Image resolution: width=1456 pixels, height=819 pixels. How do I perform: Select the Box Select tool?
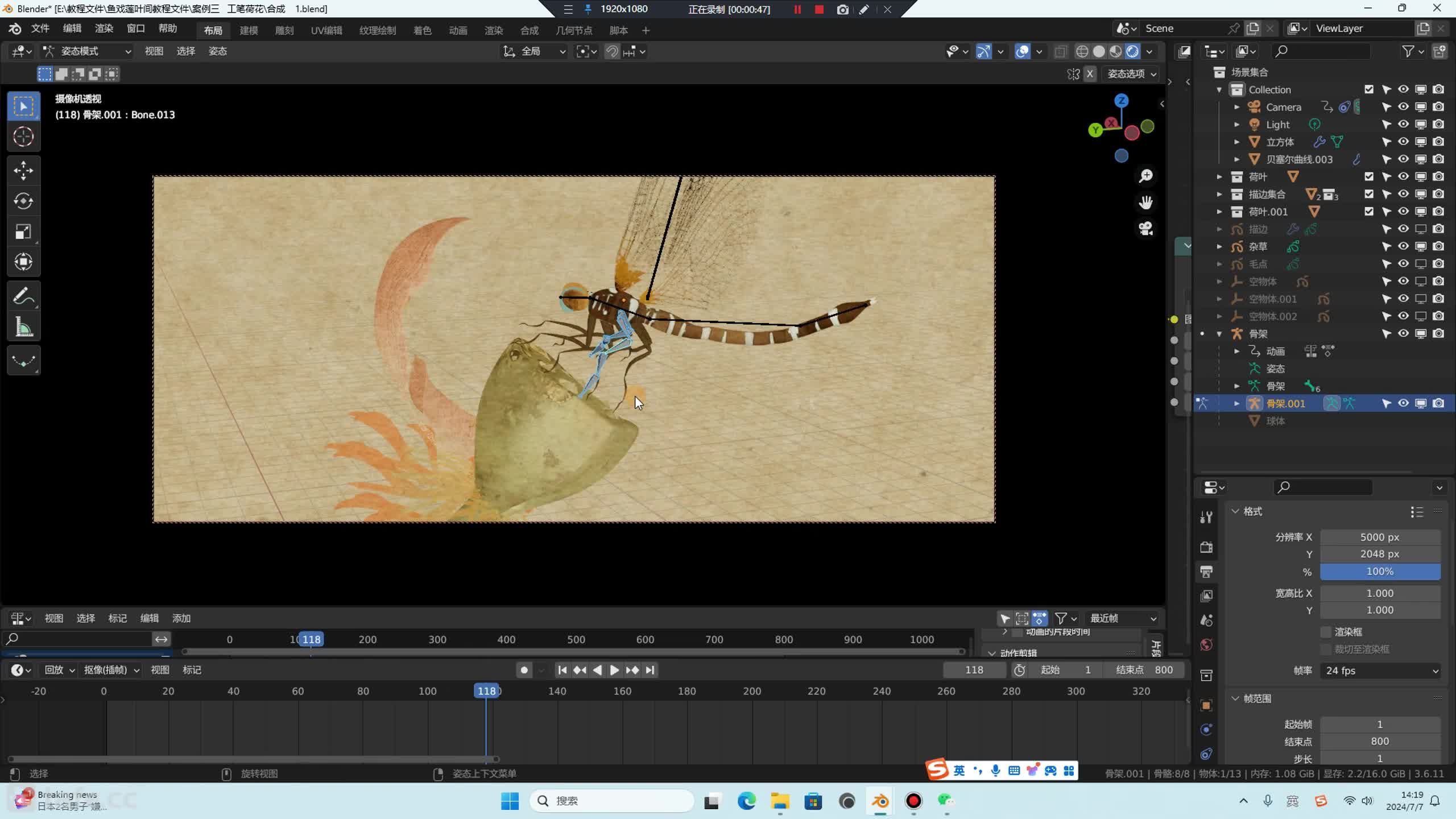(23, 106)
